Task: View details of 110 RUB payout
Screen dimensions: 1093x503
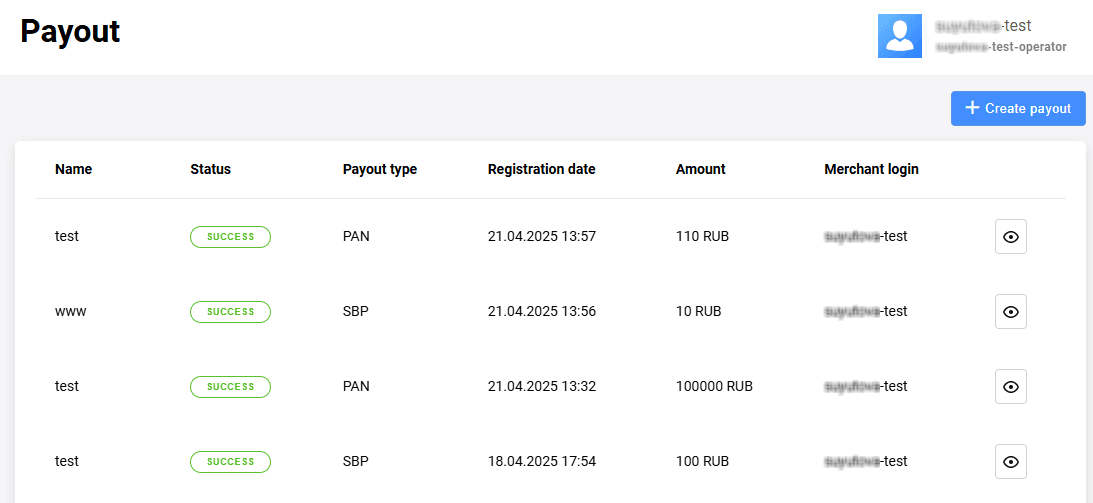Action: click(1011, 237)
